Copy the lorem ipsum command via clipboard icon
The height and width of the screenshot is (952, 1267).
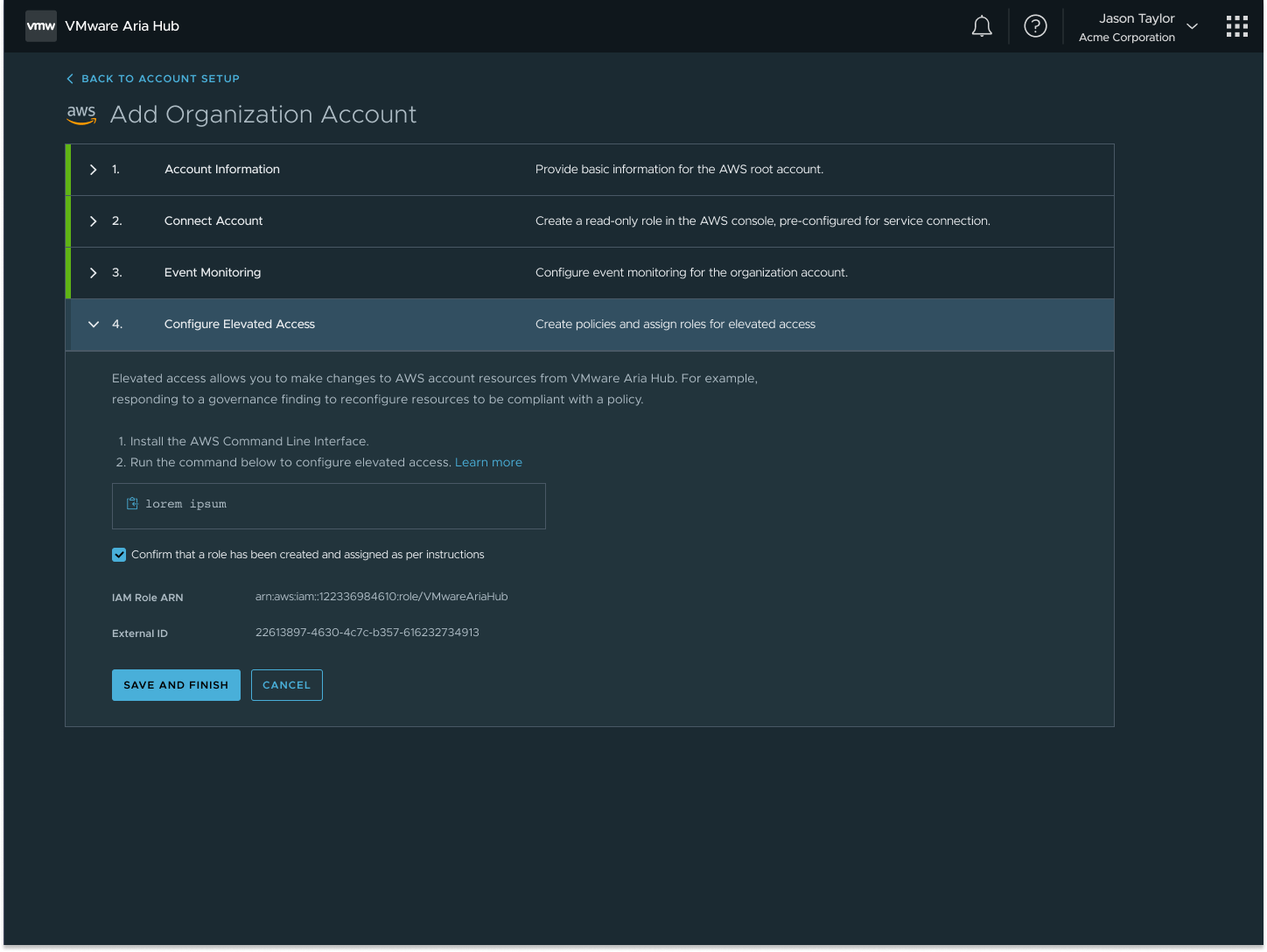tap(132, 503)
